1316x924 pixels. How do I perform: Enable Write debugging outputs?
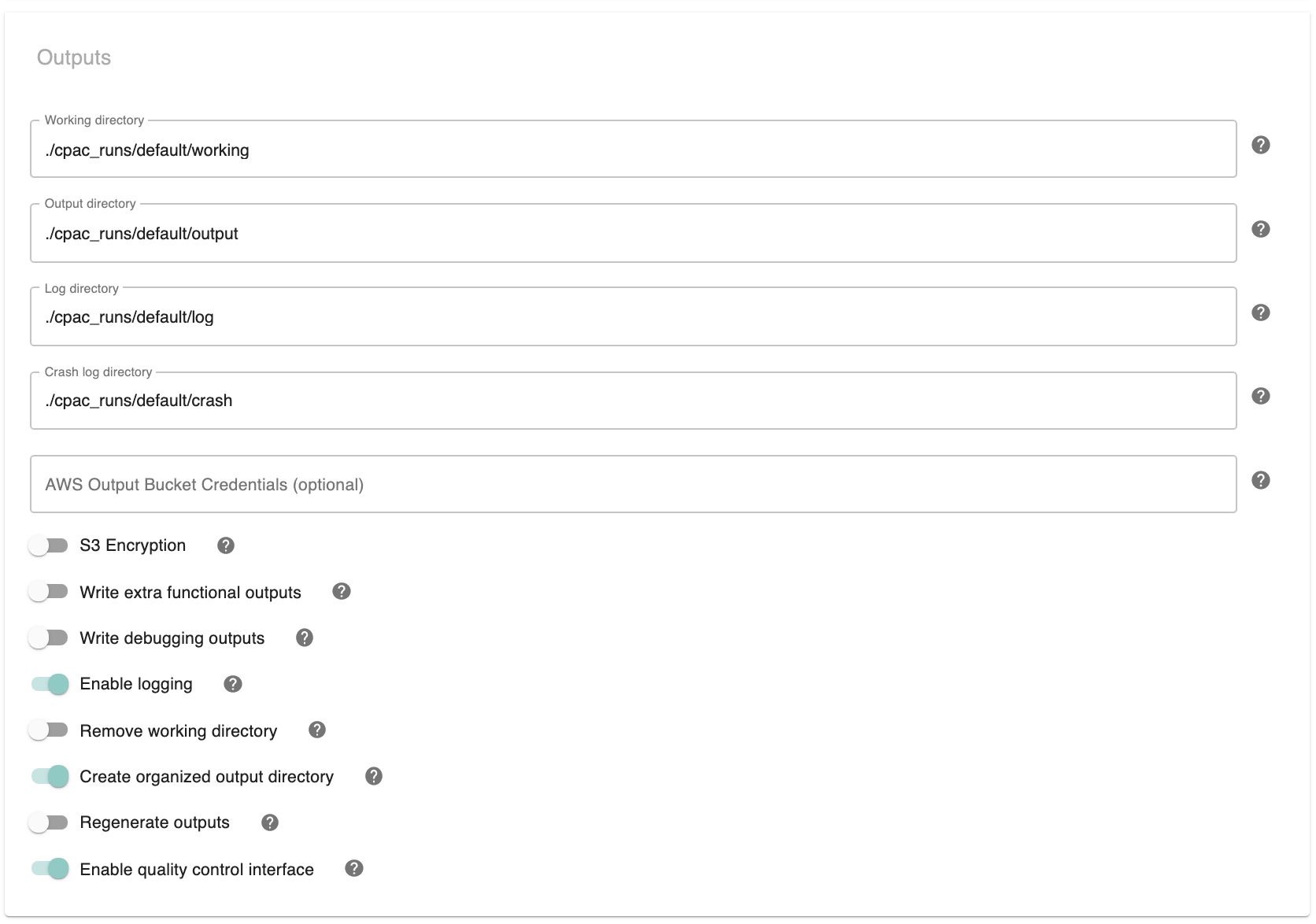point(49,638)
